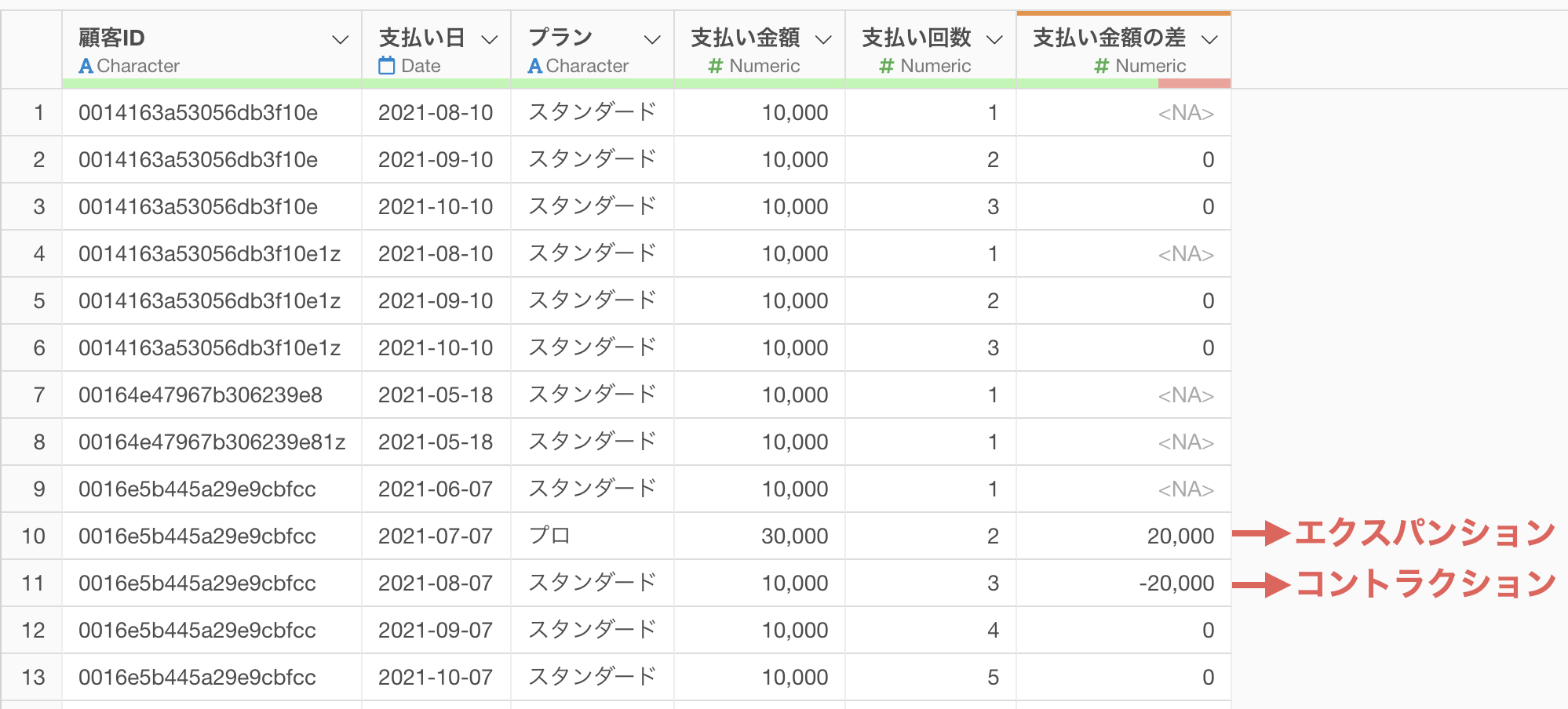Open the プラン column dropdown arrow
The width and height of the screenshot is (1568, 709).
coord(652,39)
